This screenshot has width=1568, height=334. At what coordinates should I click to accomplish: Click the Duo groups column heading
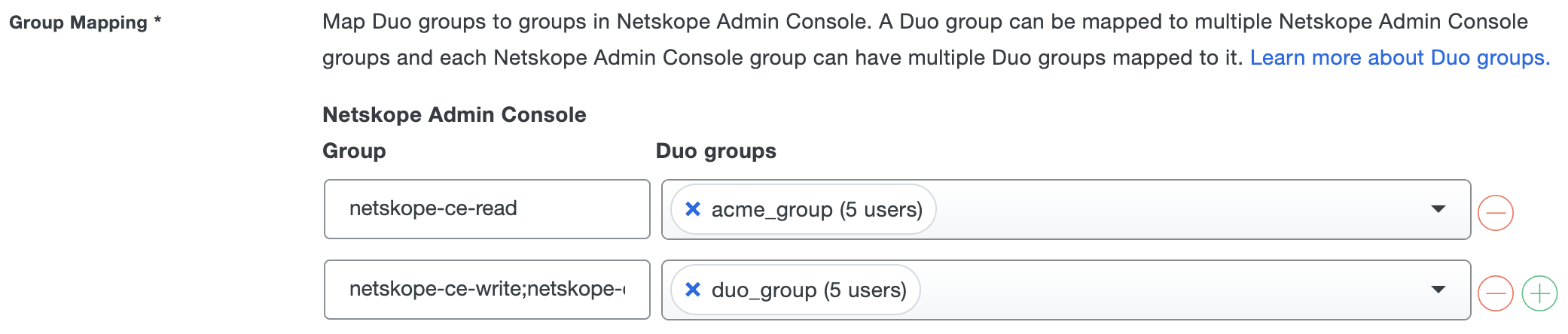click(x=715, y=150)
